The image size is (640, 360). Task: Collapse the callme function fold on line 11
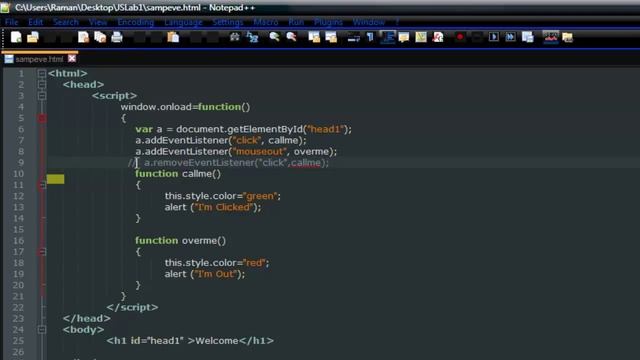coord(42,185)
